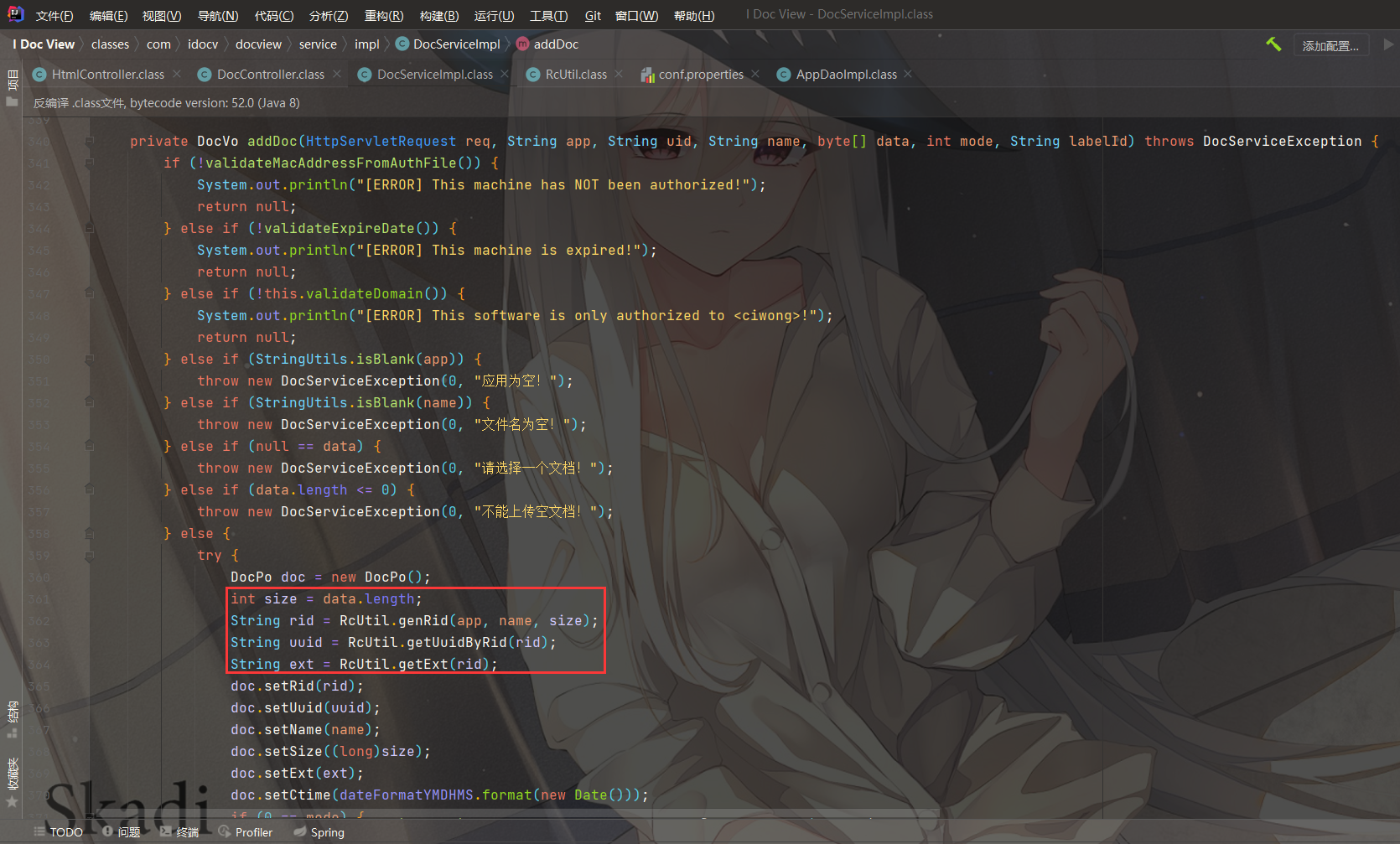Collapse the null == data block at line 354

coord(90,446)
